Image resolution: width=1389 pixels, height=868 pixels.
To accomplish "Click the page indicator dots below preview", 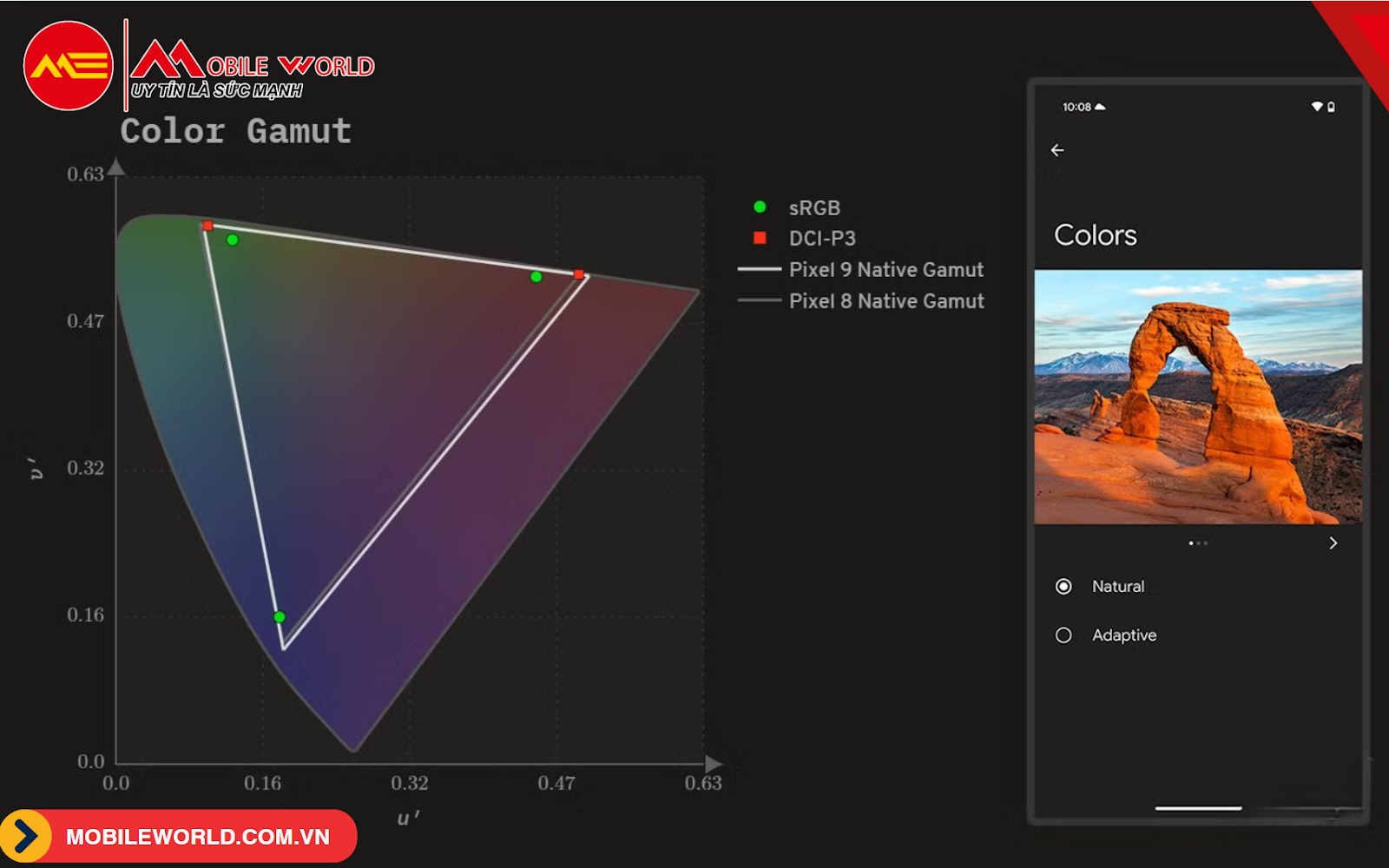I will [1198, 543].
